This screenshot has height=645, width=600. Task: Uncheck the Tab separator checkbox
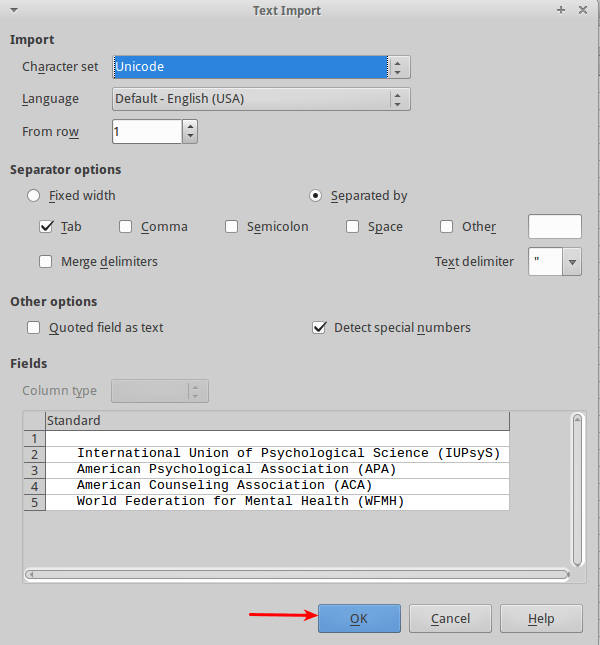point(46,227)
